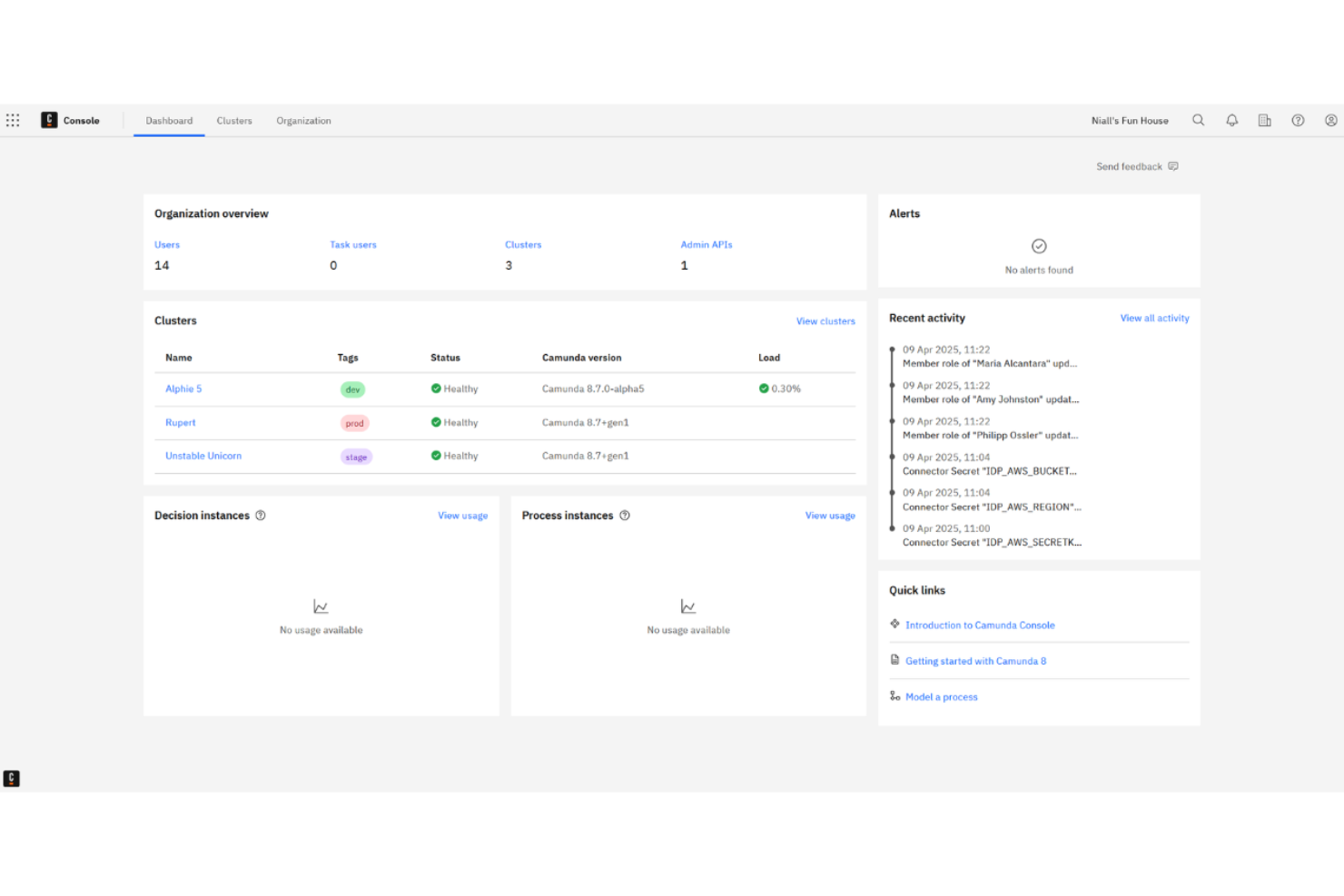Screen dimensions: 1344x896
Task: Click View usage in Decision instances
Action: point(463,516)
